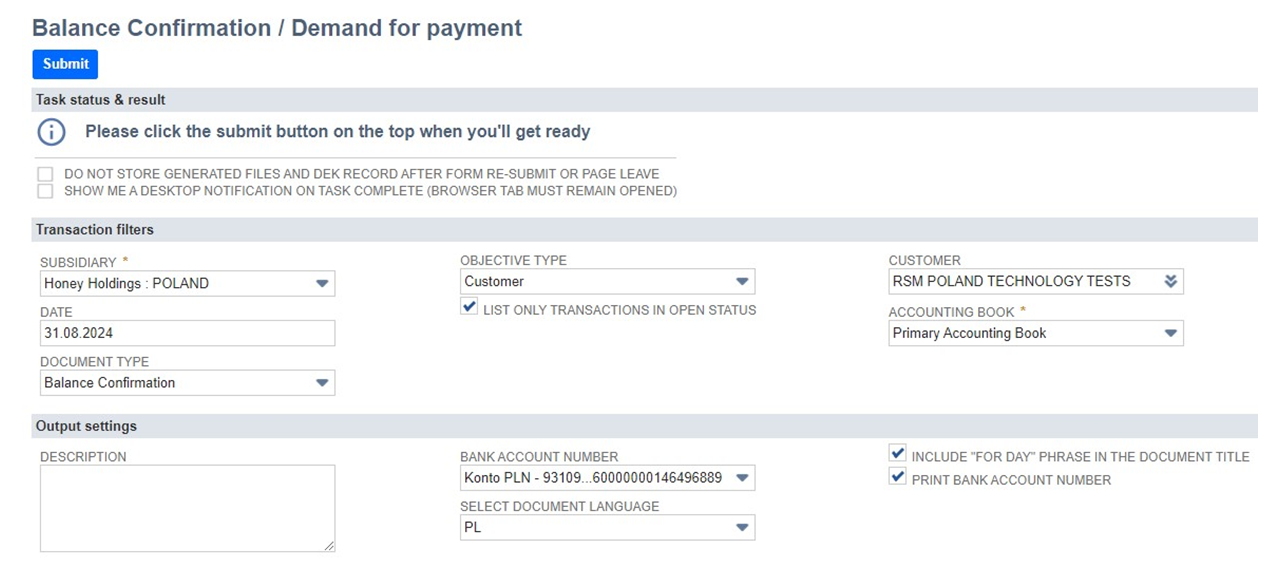Click the info icon beside status message

pyautogui.click(x=51, y=132)
